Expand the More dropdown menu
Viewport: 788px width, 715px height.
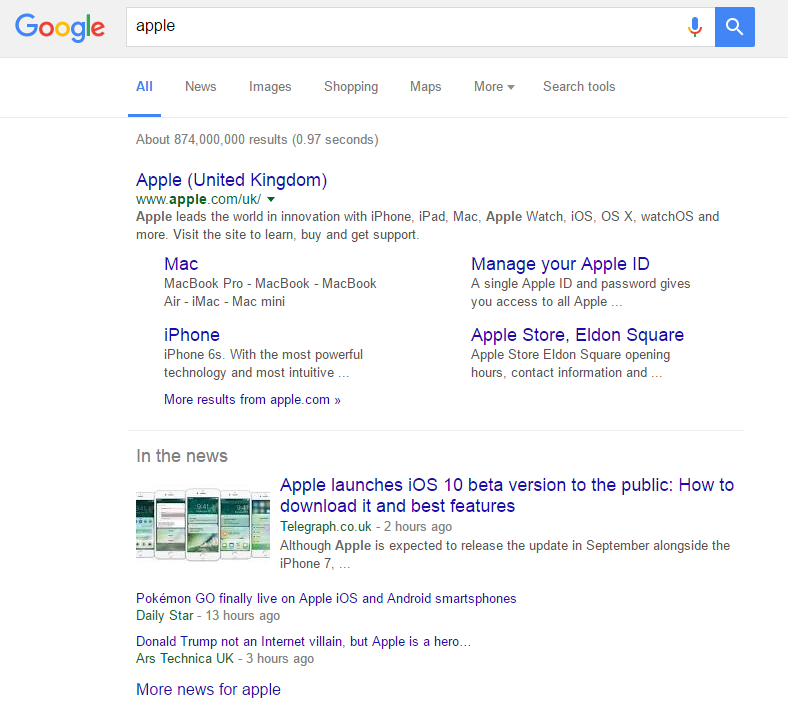click(494, 86)
